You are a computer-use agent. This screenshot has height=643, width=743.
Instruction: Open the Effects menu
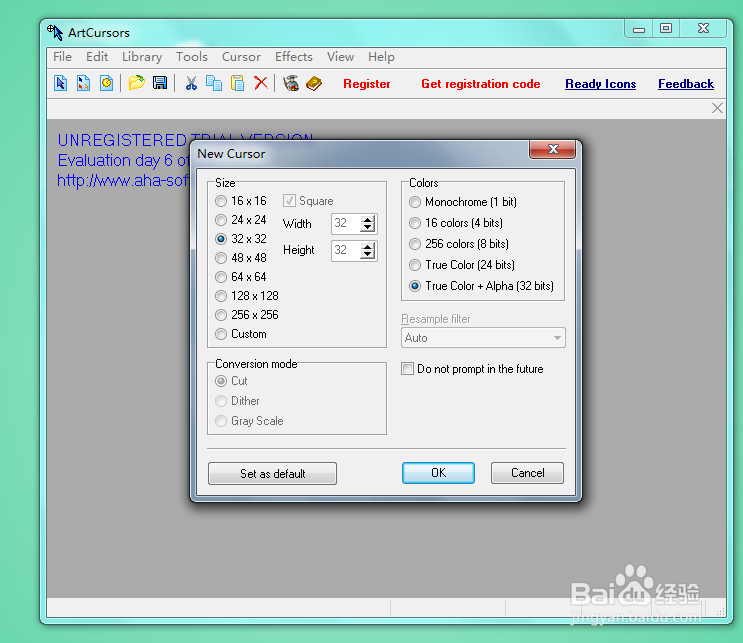tap(294, 57)
